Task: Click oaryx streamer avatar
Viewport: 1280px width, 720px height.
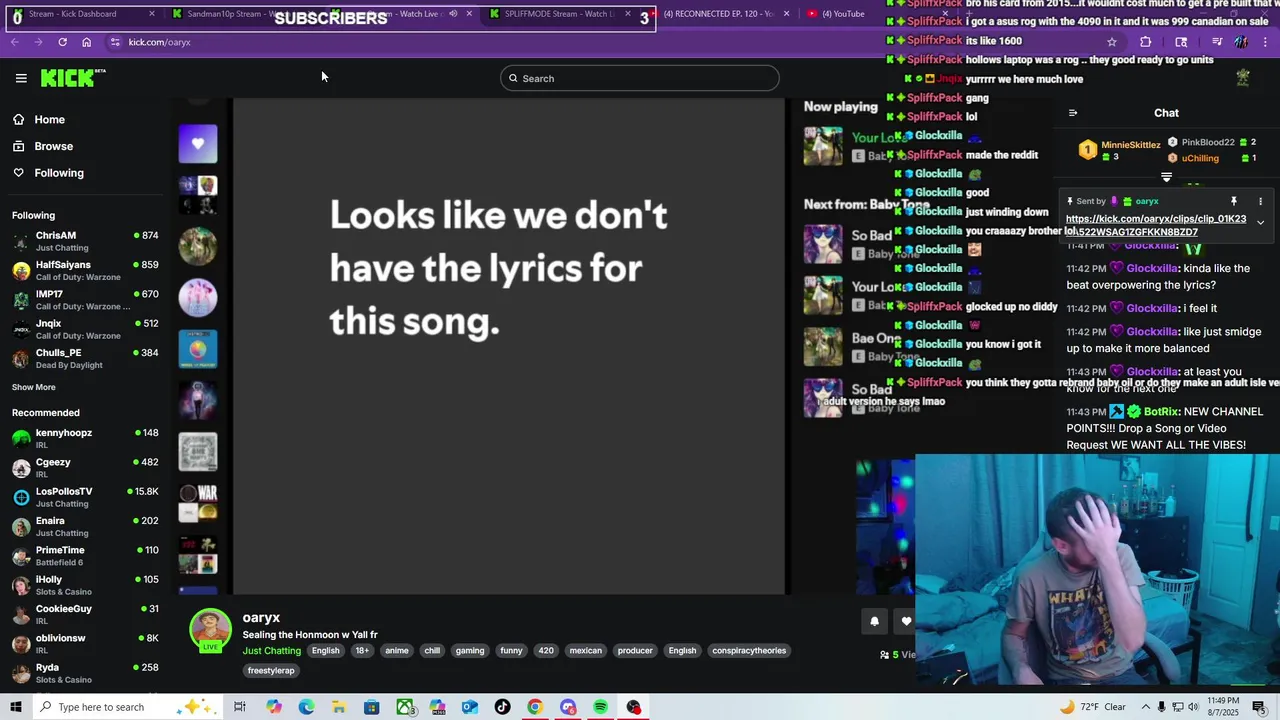Action: (210, 629)
